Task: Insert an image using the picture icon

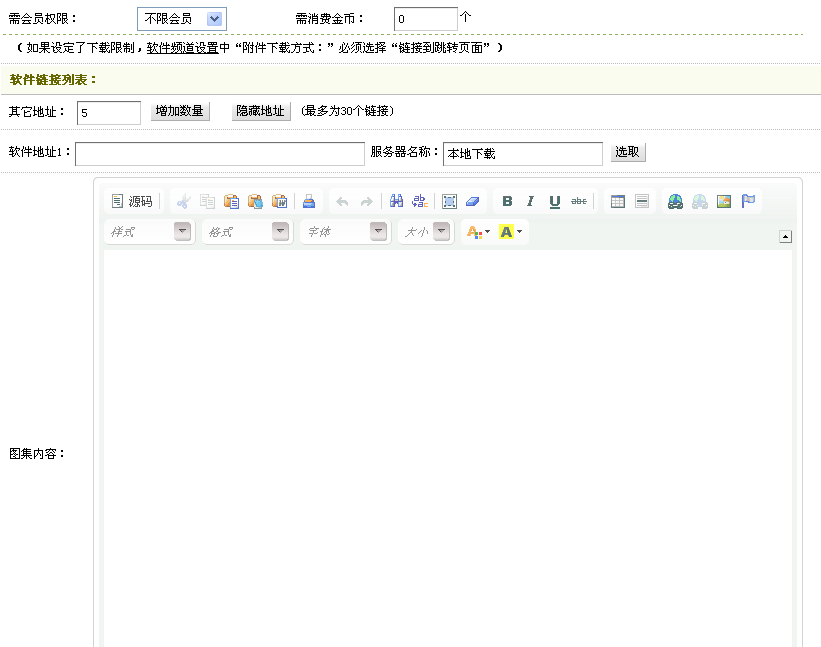Action: 724,201
